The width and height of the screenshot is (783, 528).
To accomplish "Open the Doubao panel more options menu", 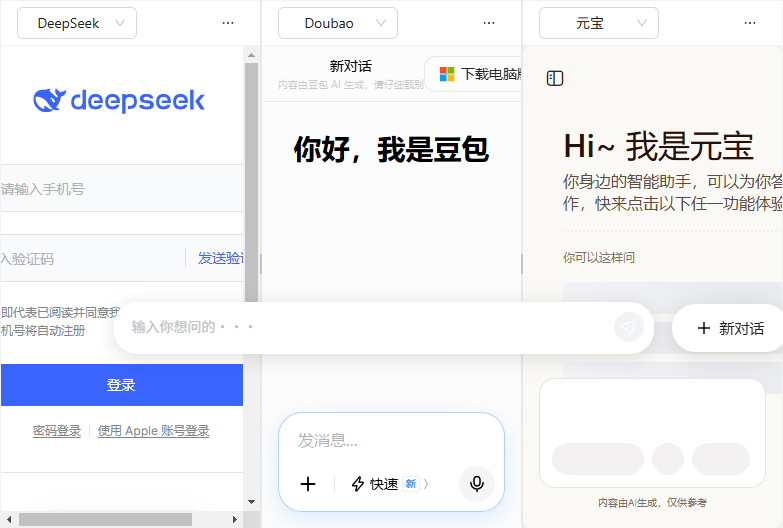I will (489, 23).
